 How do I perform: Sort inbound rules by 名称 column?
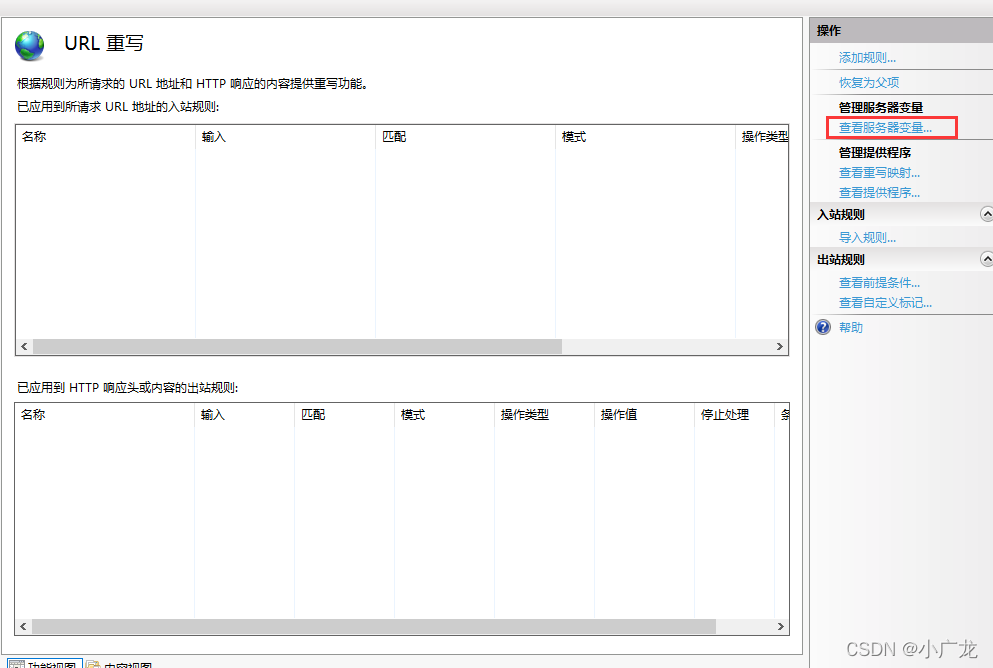105,137
